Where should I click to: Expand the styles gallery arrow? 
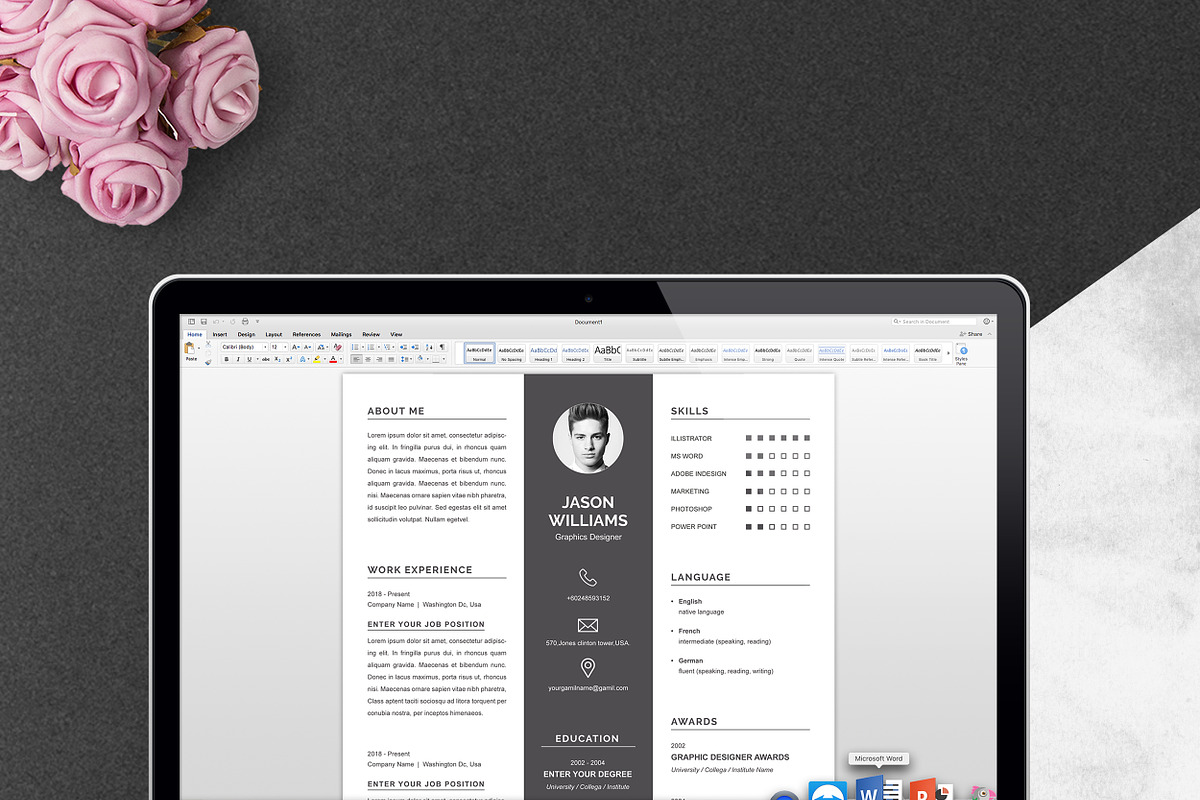click(948, 353)
